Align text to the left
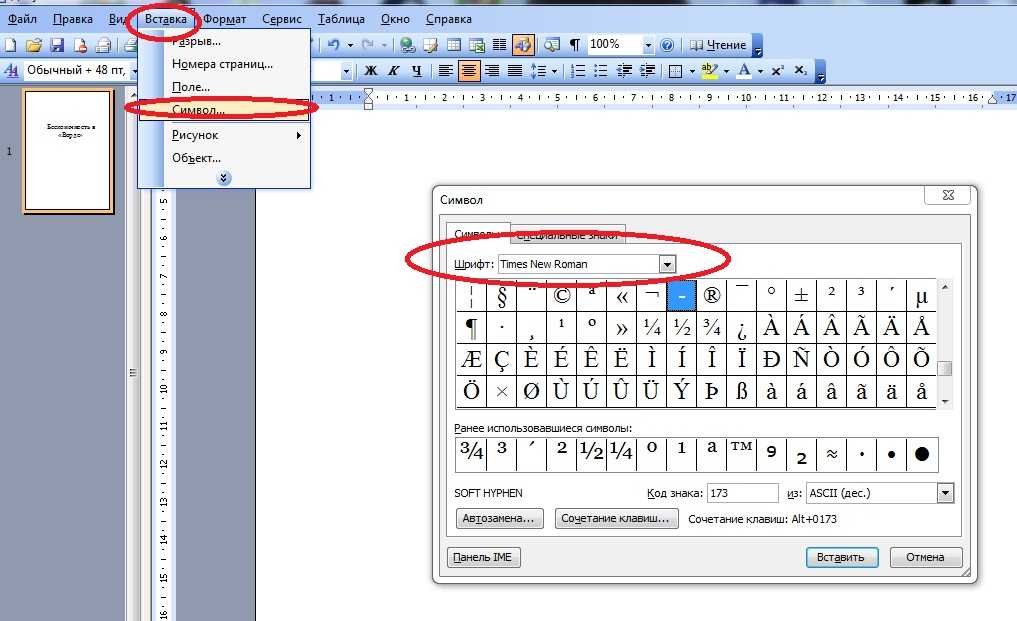 [445, 71]
